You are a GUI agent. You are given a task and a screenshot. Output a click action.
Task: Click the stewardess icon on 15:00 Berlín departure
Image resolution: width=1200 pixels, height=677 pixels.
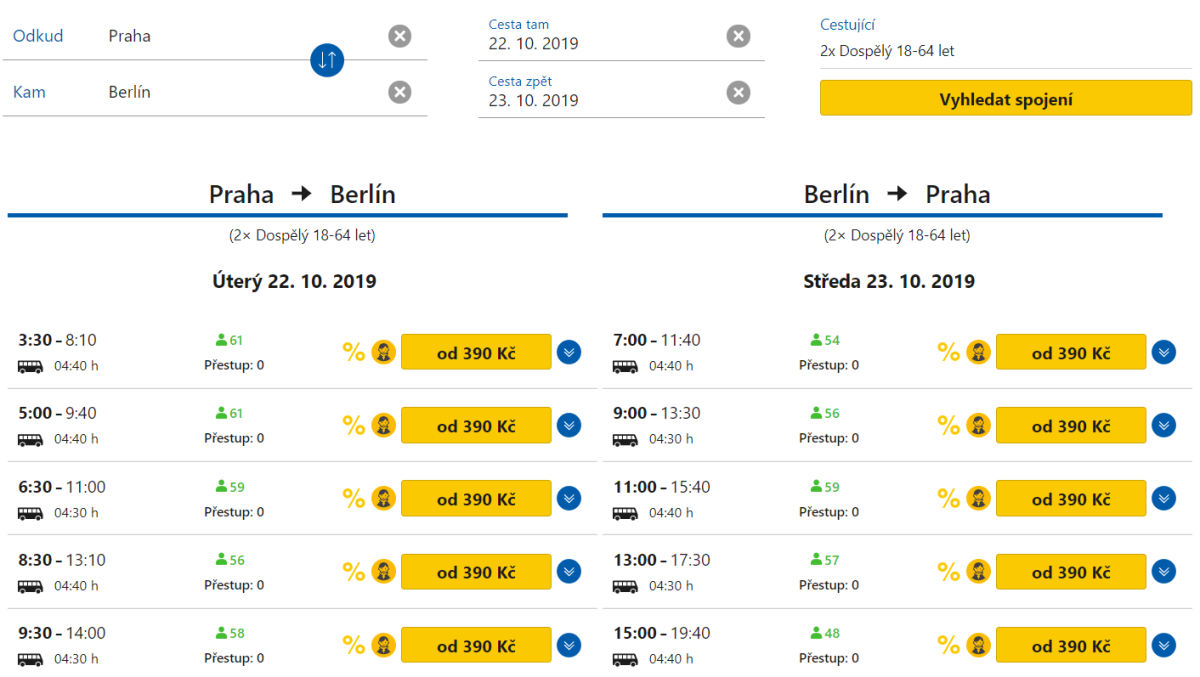tap(979, 645)
